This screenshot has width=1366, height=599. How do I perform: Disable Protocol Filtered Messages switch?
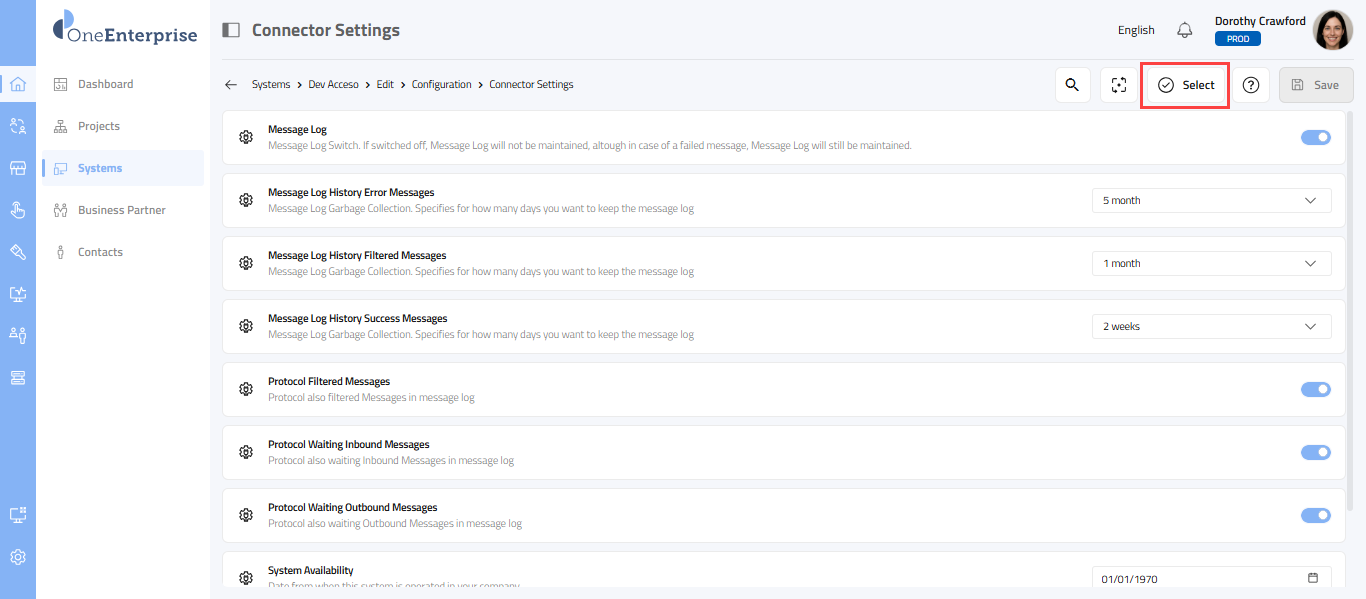[x=1315, y=389]
